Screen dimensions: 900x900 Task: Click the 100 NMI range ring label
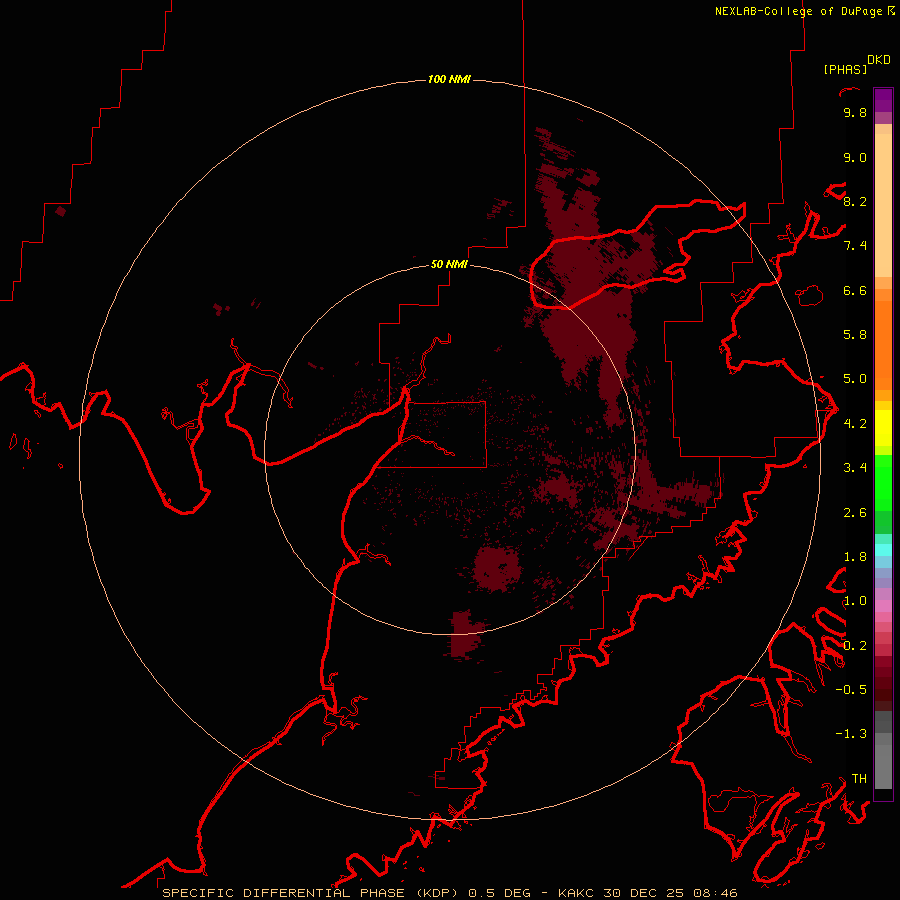(x=449, y=79)
